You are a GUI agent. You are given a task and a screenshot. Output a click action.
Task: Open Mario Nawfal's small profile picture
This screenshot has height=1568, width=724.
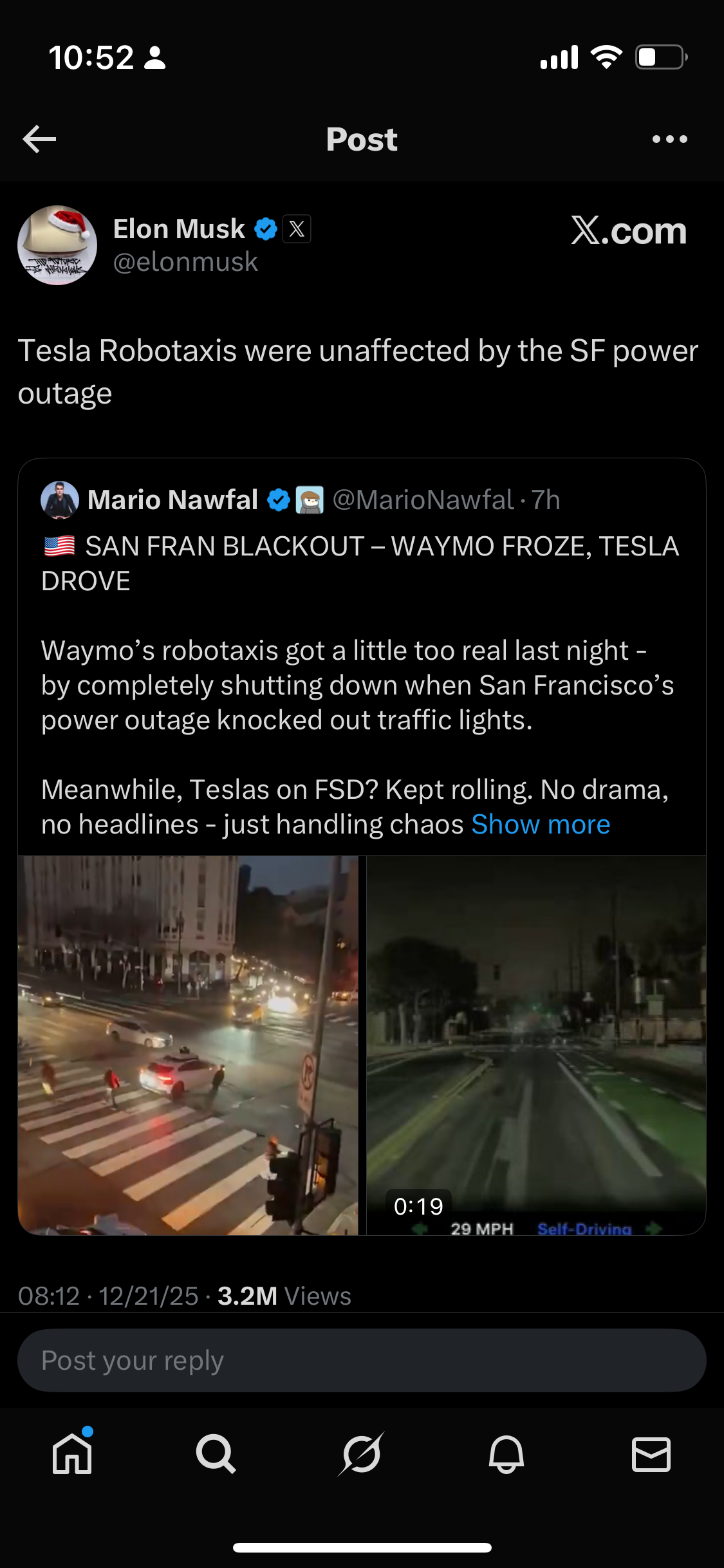pyautogui.click(x=60, y=500)
